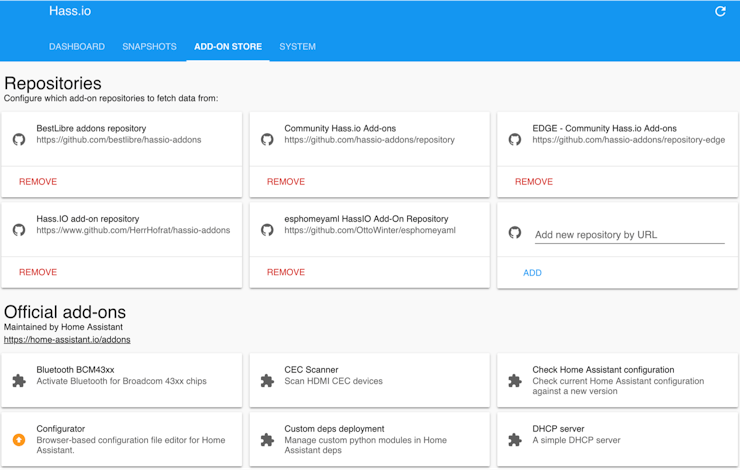Open the DHCP server add-on title
This screenshot has height=470, width=740.
click(558, 428)
